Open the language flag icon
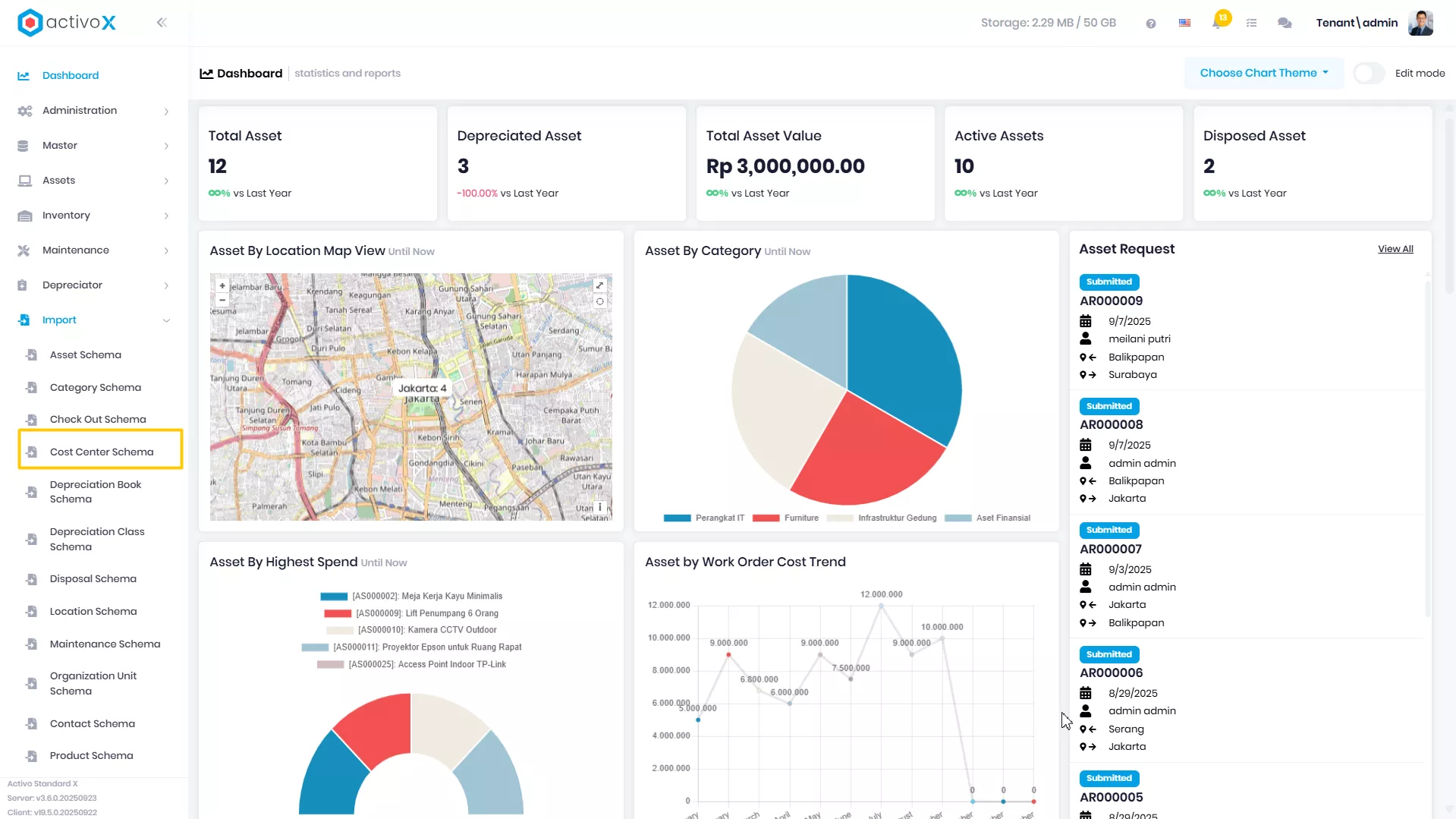Viewport: 1456px width, 819px height. (x=1184, y=23)
